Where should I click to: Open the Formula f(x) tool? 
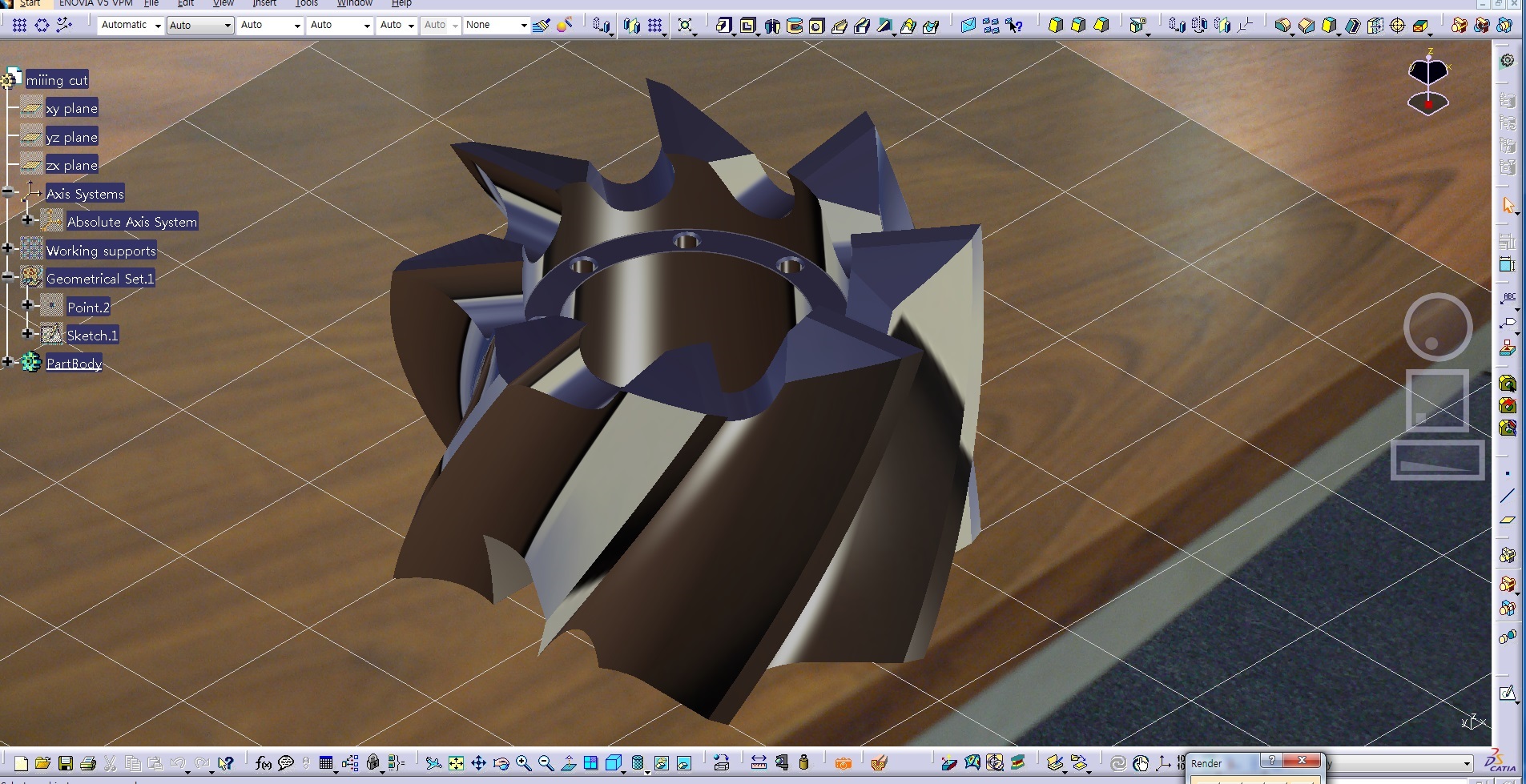(263, 763)
